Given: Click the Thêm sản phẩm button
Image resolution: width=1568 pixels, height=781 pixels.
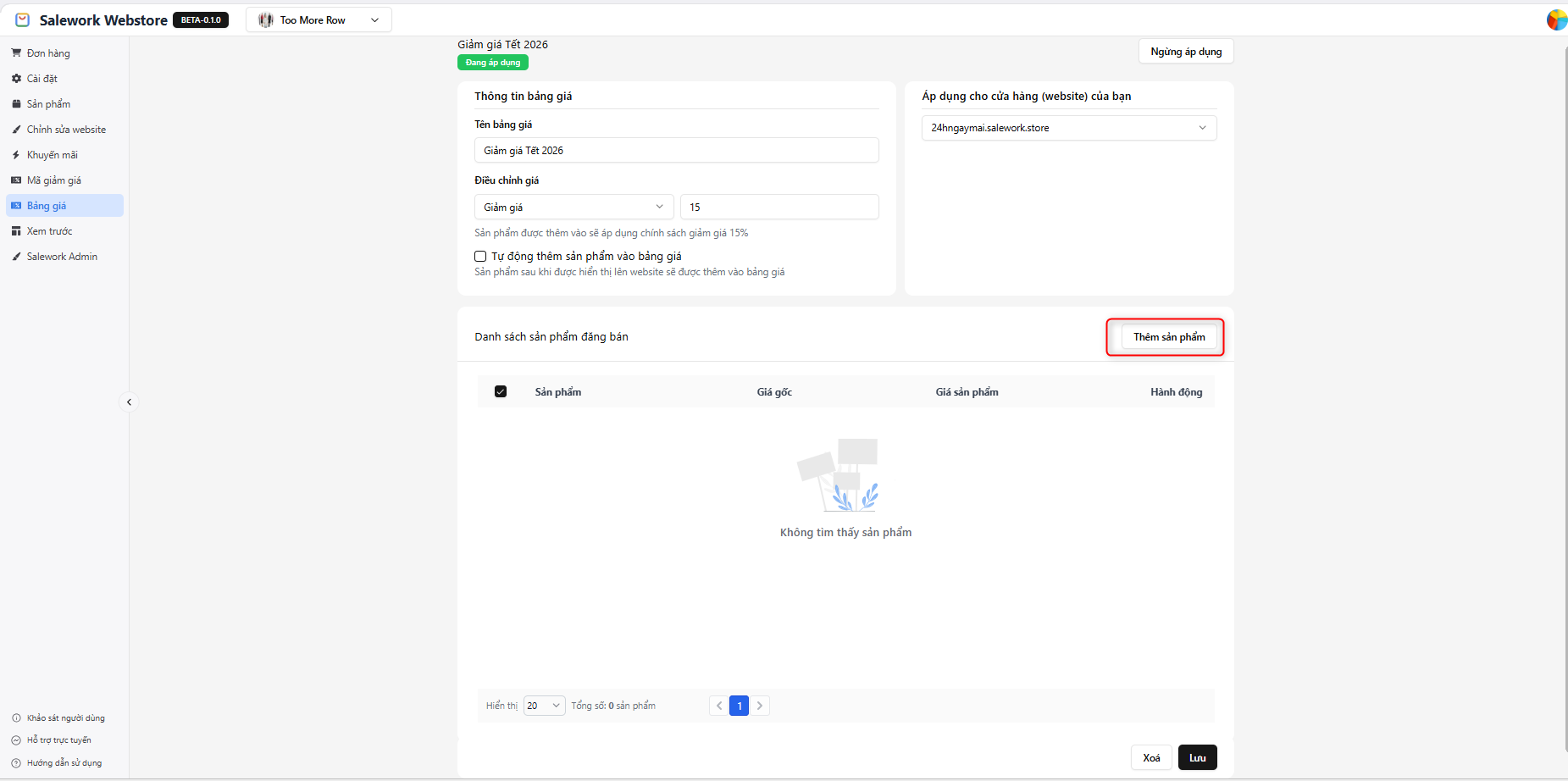Looking at the screenshot, I should point(1168,337).
